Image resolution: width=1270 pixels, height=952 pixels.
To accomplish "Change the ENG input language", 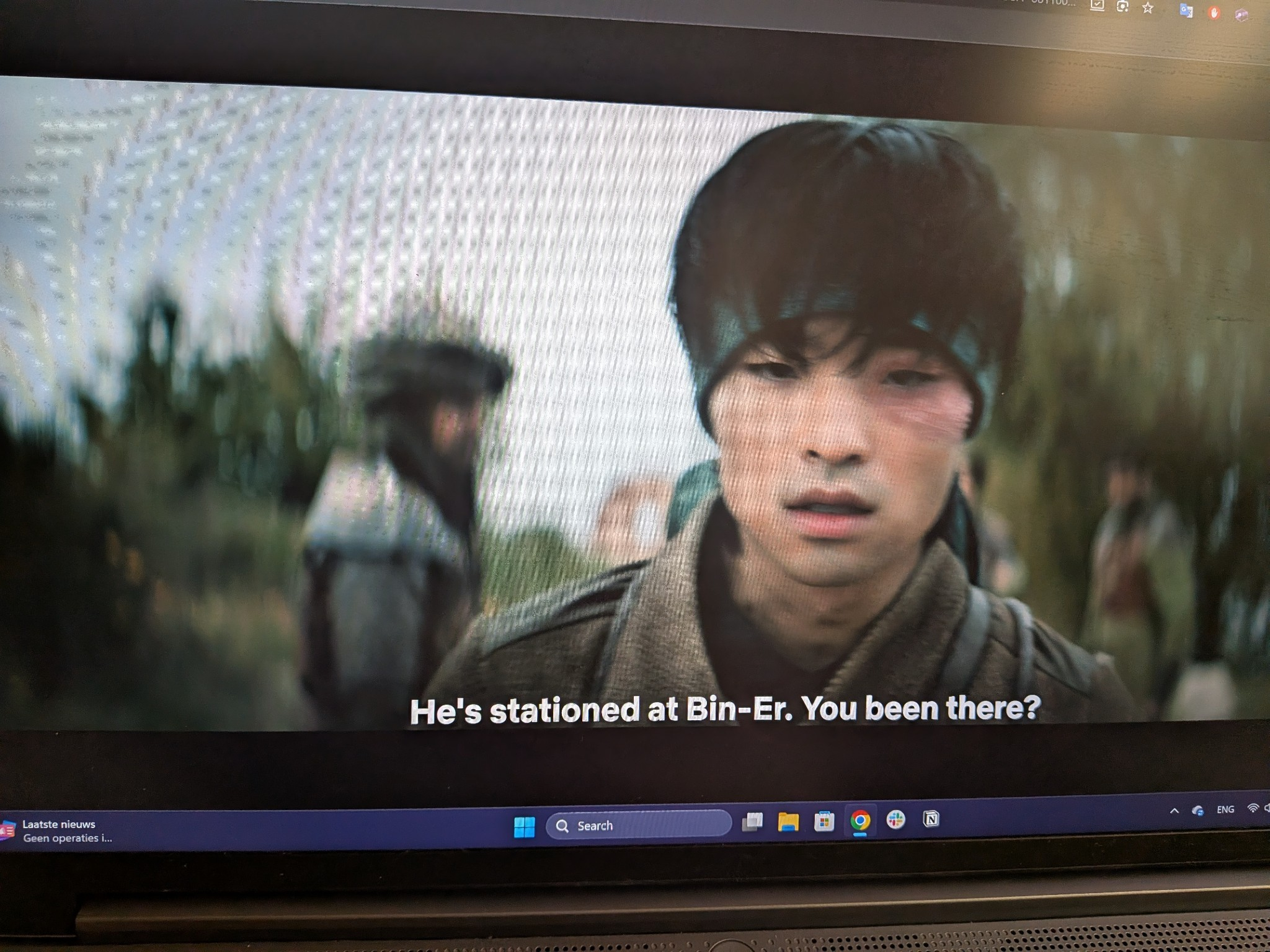I will point(1225,809).
